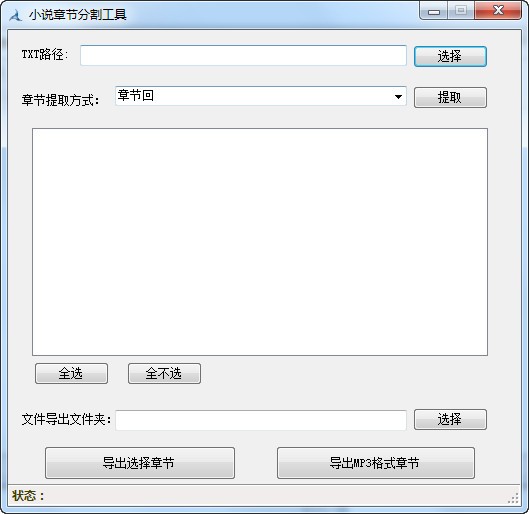Click the disabled maximize window button
The width and height of the screenshot is (529, 514).
coord(461,10)
